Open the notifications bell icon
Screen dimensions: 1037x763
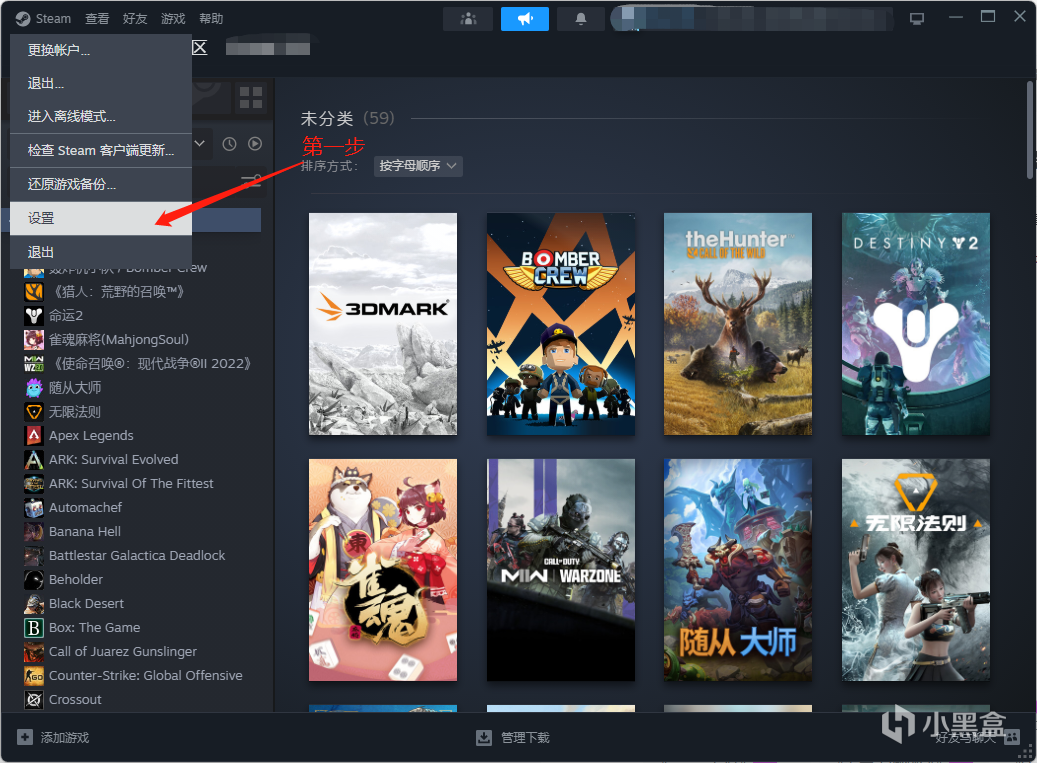click(581, 19)
